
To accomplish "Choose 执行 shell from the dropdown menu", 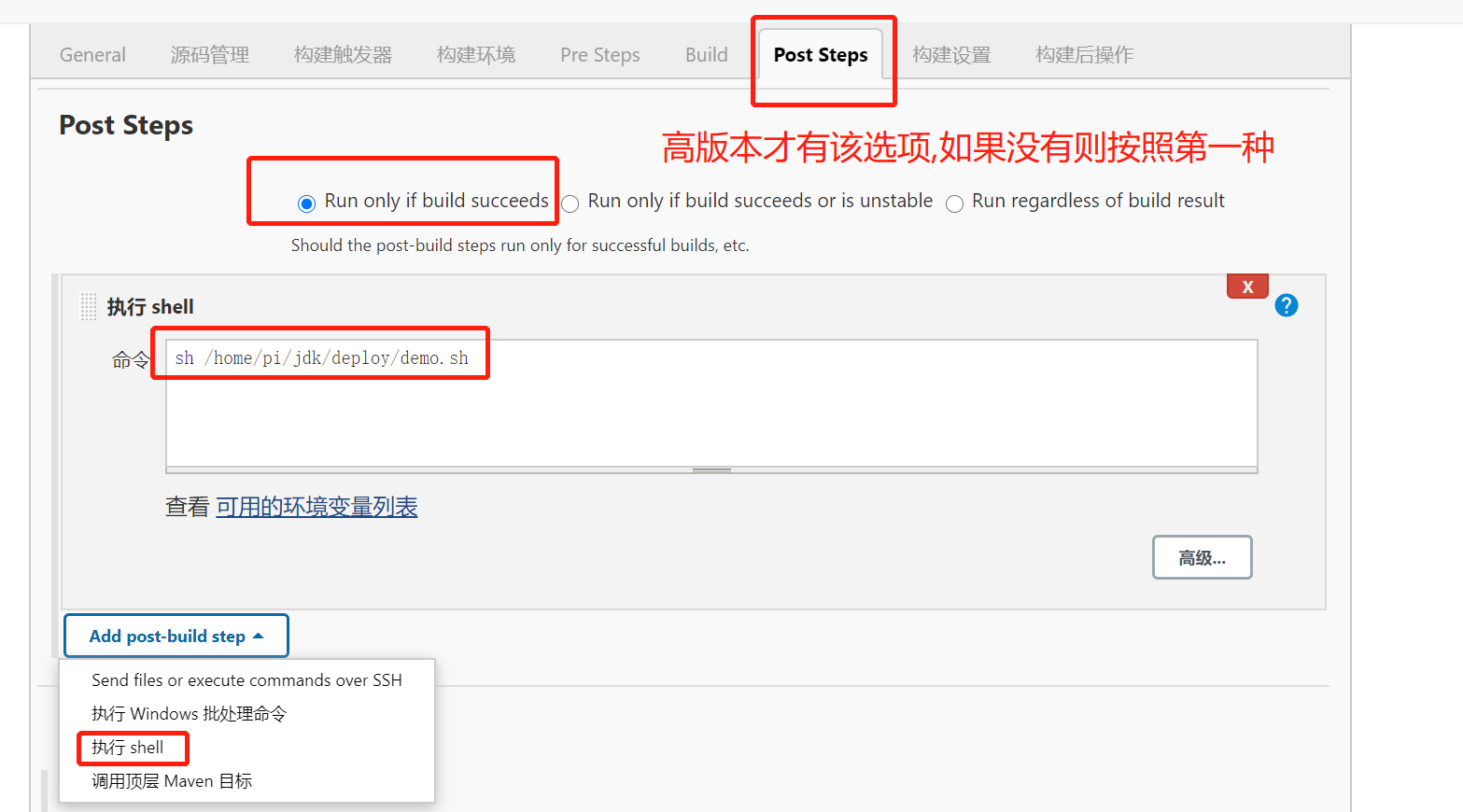I will click(128, 748).
